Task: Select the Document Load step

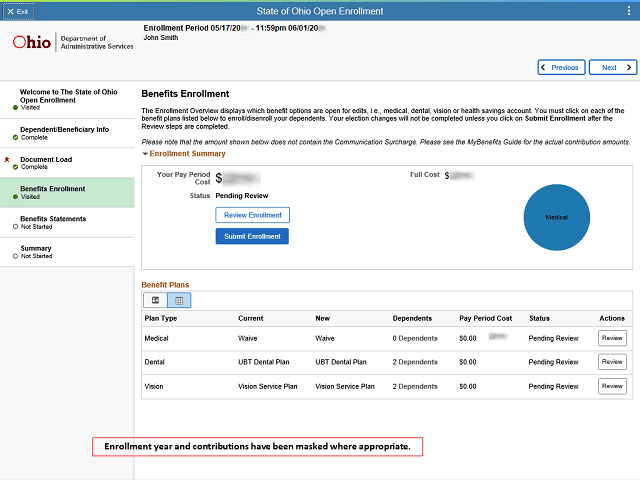Action: click(x=46, y=160)
